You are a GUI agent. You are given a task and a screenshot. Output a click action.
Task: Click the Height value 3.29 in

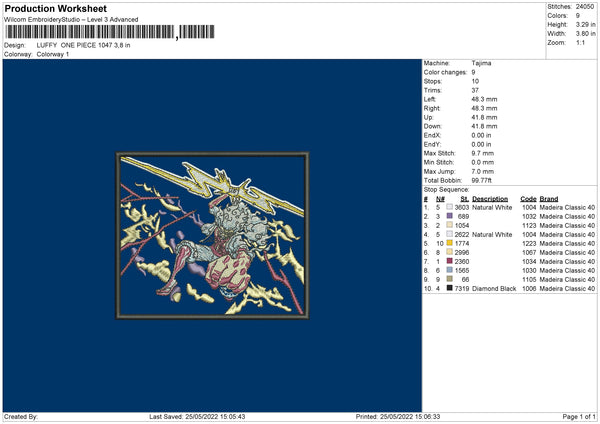[x=585, y=24]
